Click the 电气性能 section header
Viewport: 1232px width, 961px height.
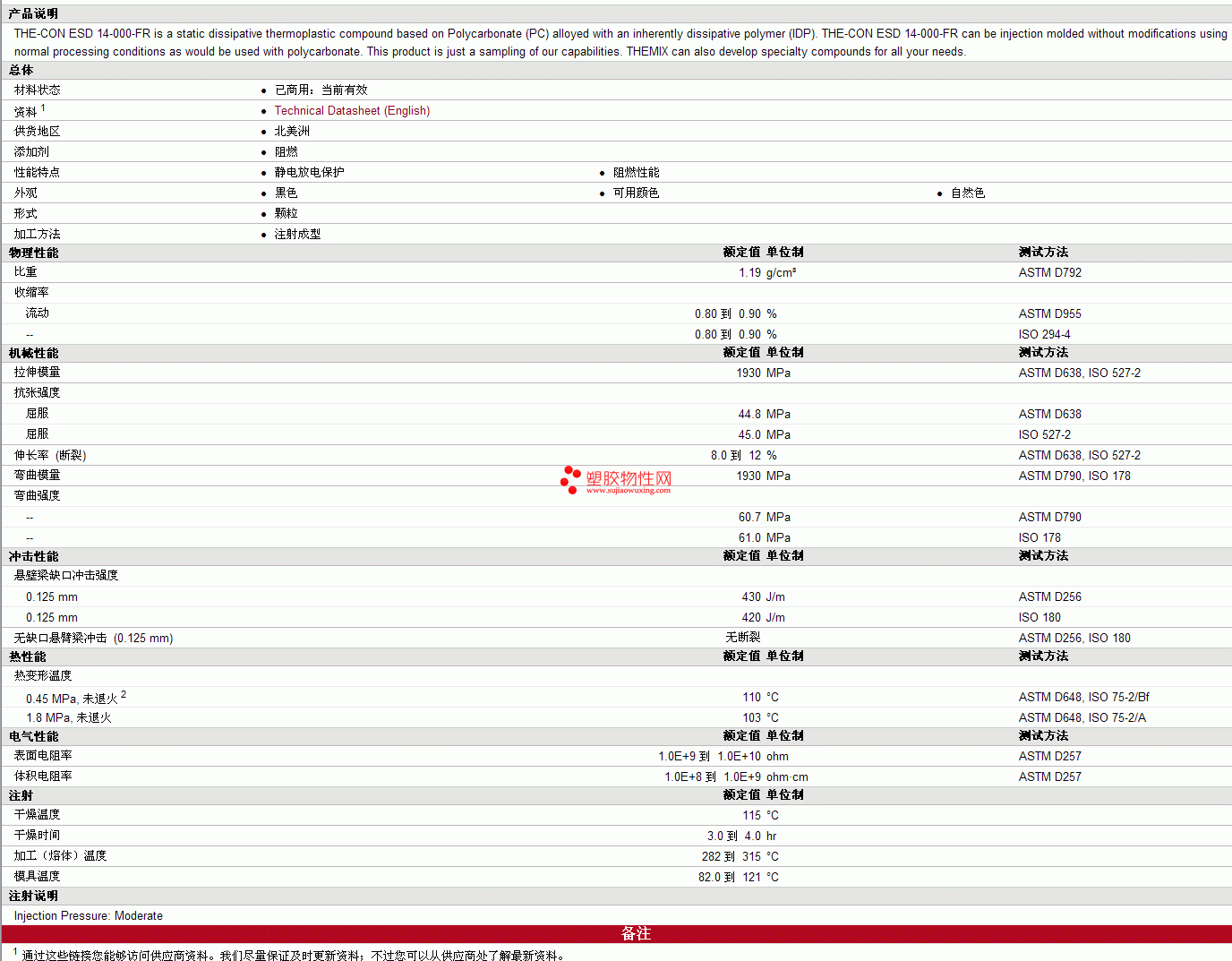pyautogui.click(x=33, y=736)
